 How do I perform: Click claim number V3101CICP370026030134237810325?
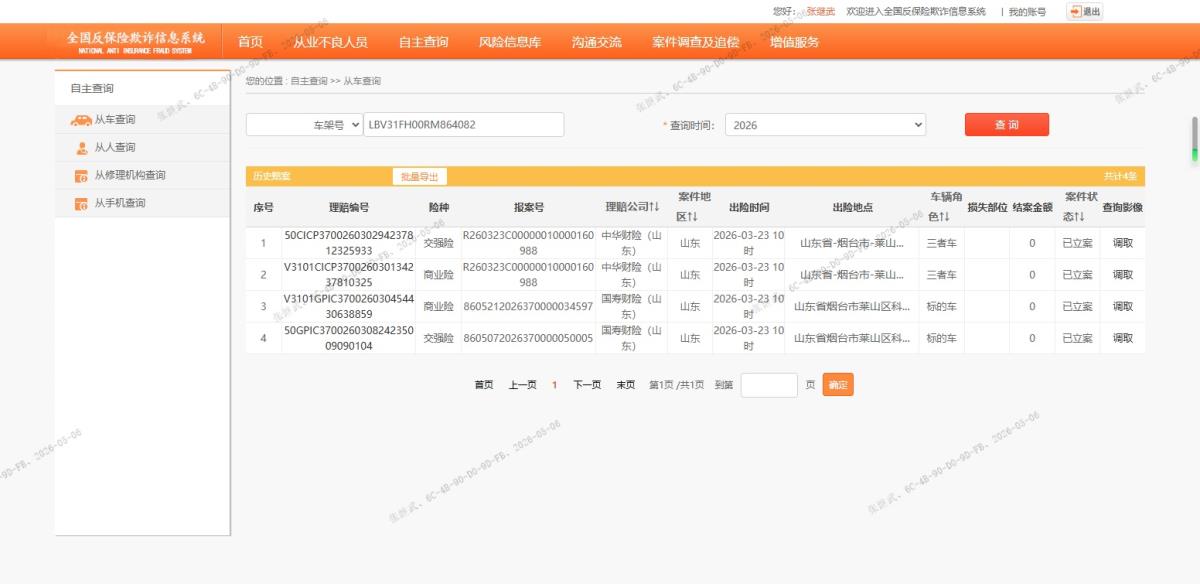point(349,275)
